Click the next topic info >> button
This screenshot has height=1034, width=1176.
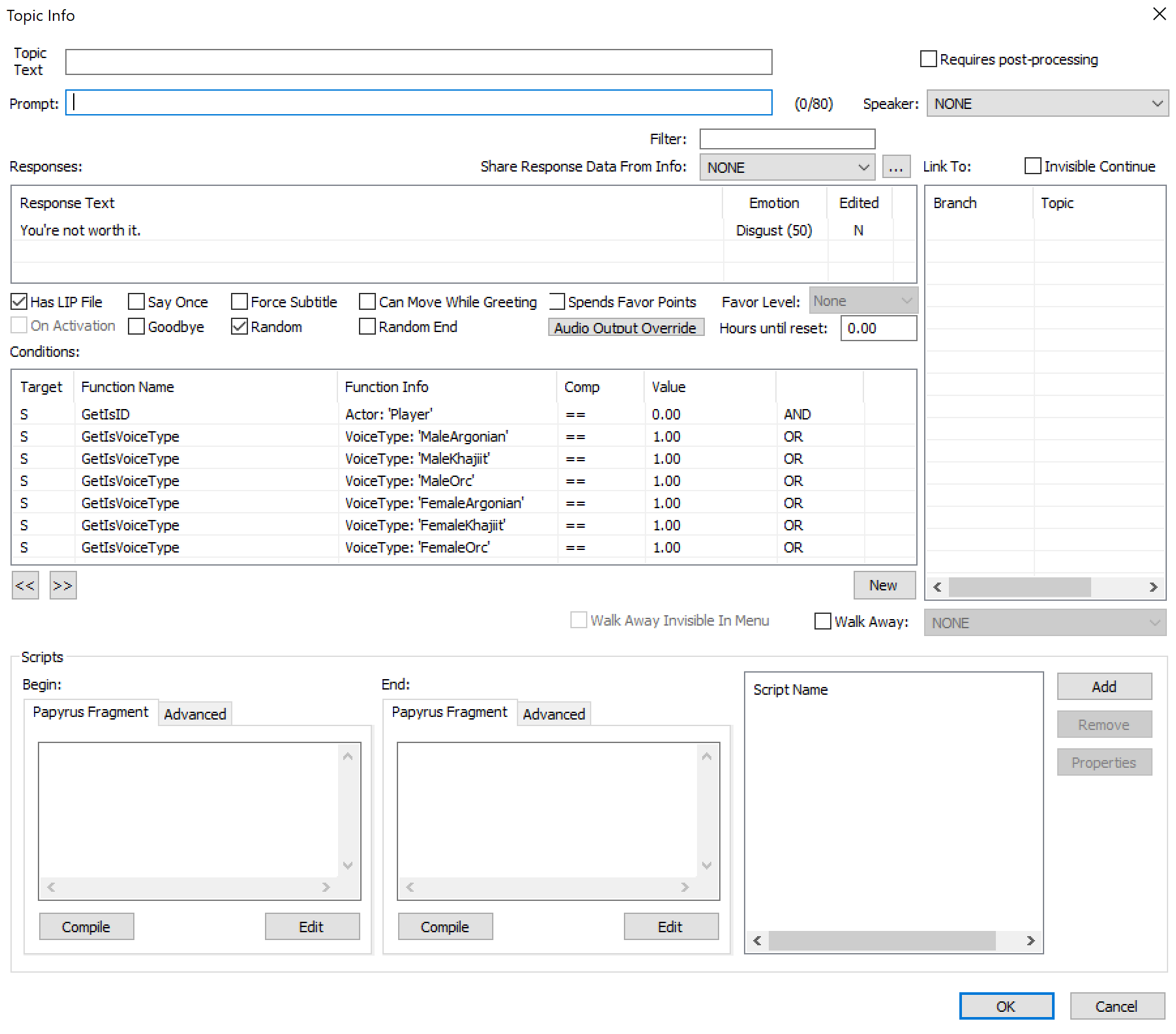pyautogui.click(x=63, y=585)
